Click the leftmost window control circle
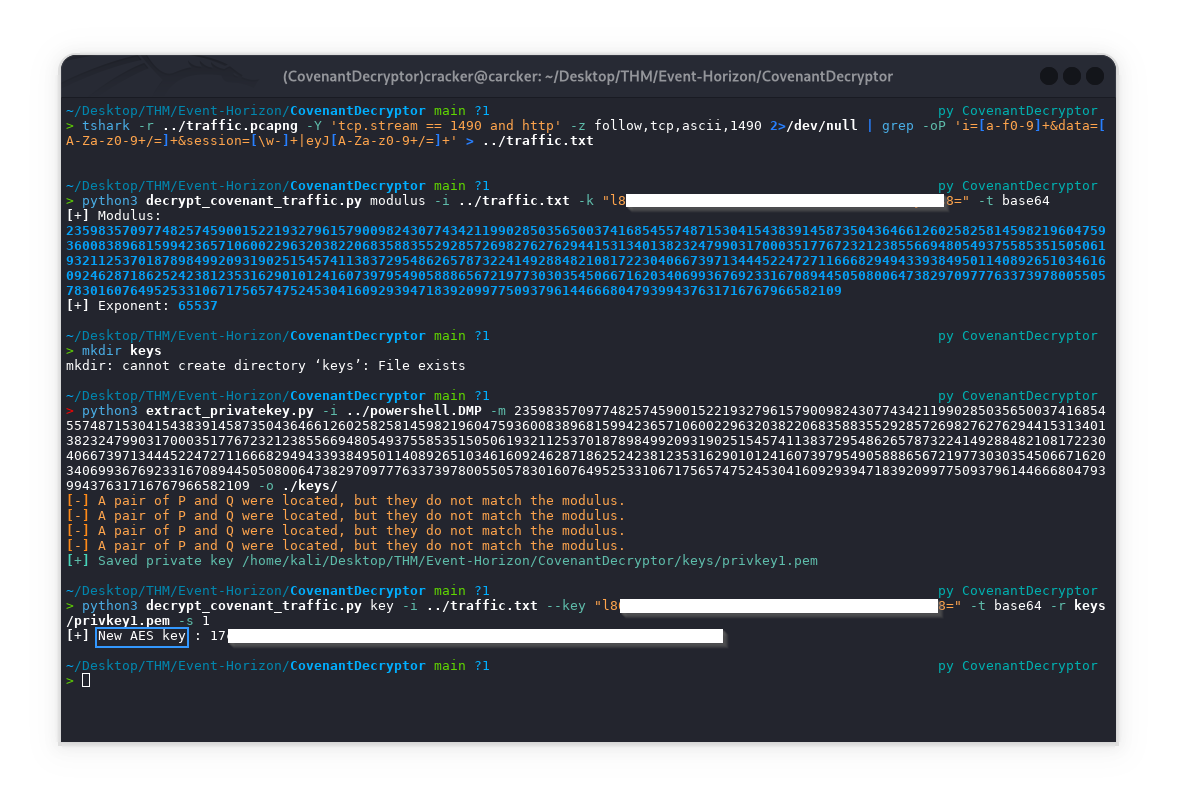1177x809 pixels. click(x=1048, y=76)
